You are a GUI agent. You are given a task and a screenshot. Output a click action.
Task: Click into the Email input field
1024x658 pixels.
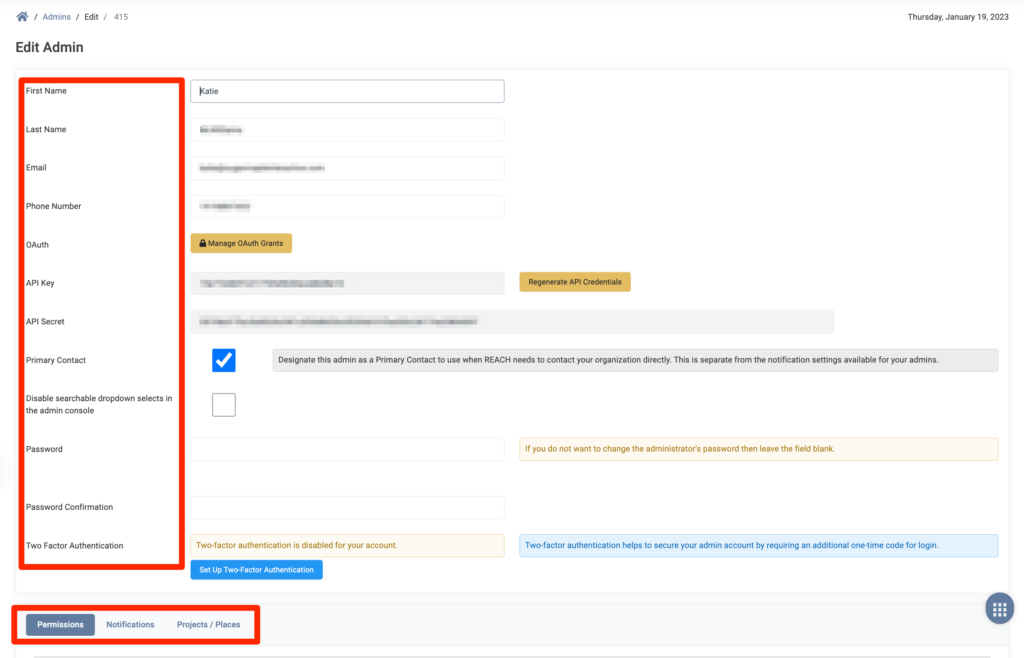347,168
